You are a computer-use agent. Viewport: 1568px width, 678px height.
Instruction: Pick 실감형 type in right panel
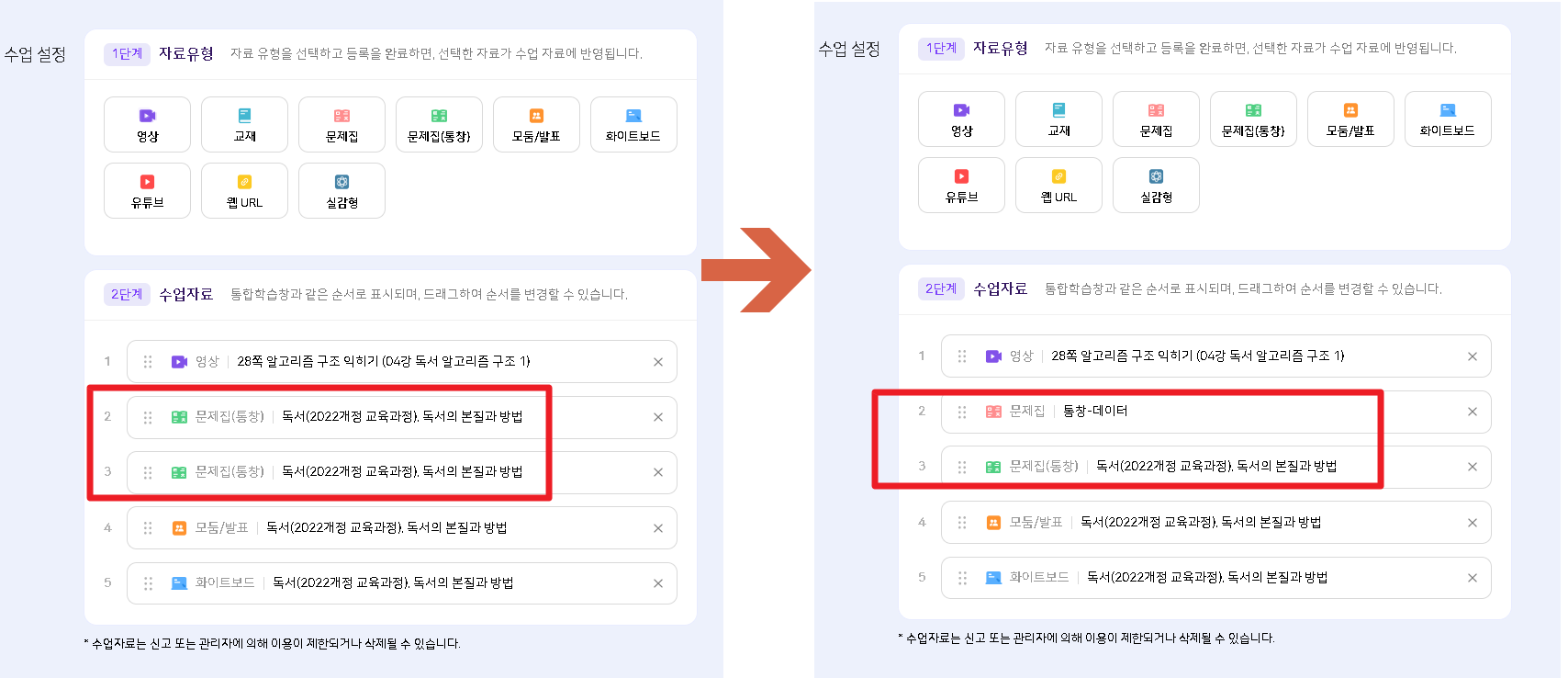[x=1156, y=185]
